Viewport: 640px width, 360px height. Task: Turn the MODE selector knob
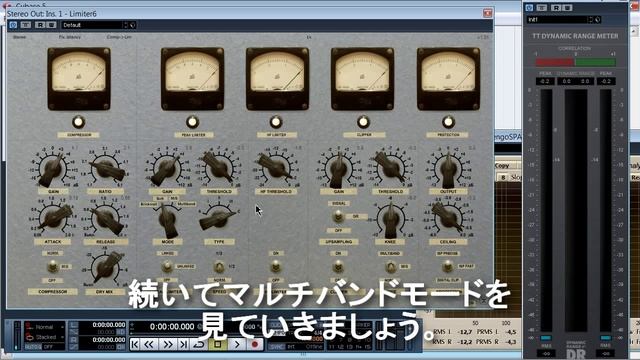(167, 220)
